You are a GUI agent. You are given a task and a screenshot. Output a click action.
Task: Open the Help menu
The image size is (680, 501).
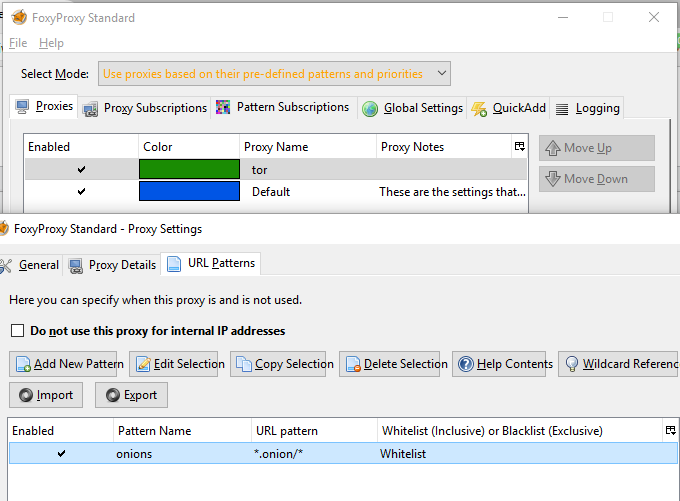click(x=51, y=43)
